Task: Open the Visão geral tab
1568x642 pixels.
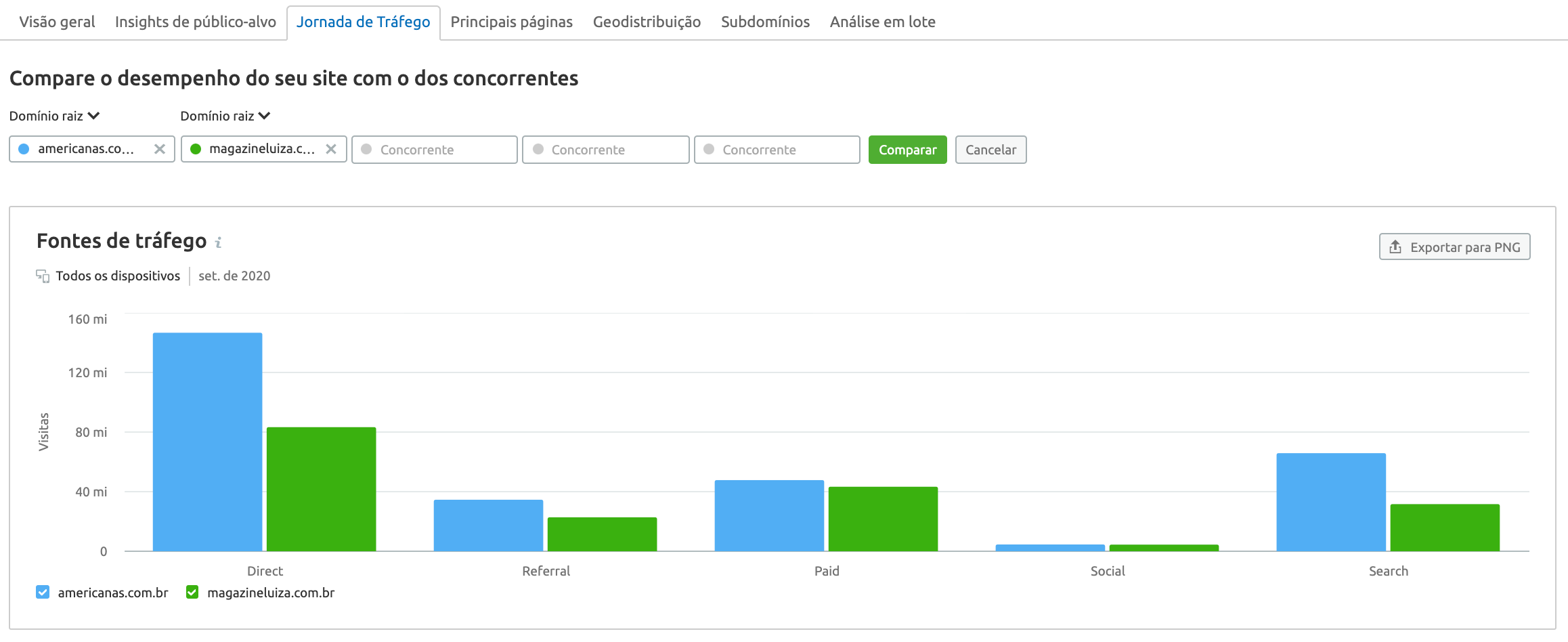Action: pyautogui.click(x=57, y=22)
